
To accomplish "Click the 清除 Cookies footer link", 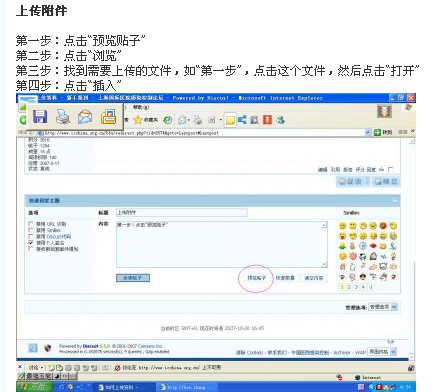I will tap(250, 352).
